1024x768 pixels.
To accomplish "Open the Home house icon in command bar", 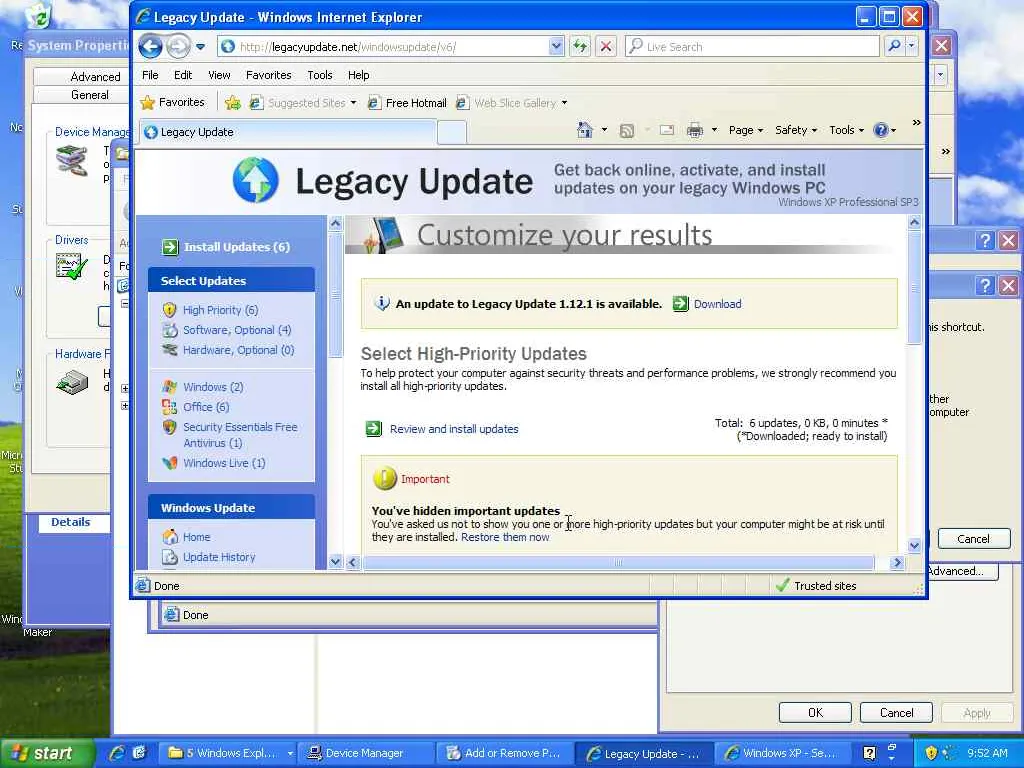I will tap(584, 130).
